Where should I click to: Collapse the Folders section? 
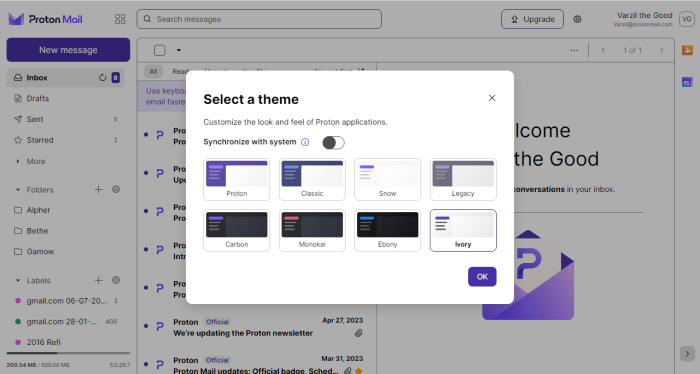[x=18, y=190]
